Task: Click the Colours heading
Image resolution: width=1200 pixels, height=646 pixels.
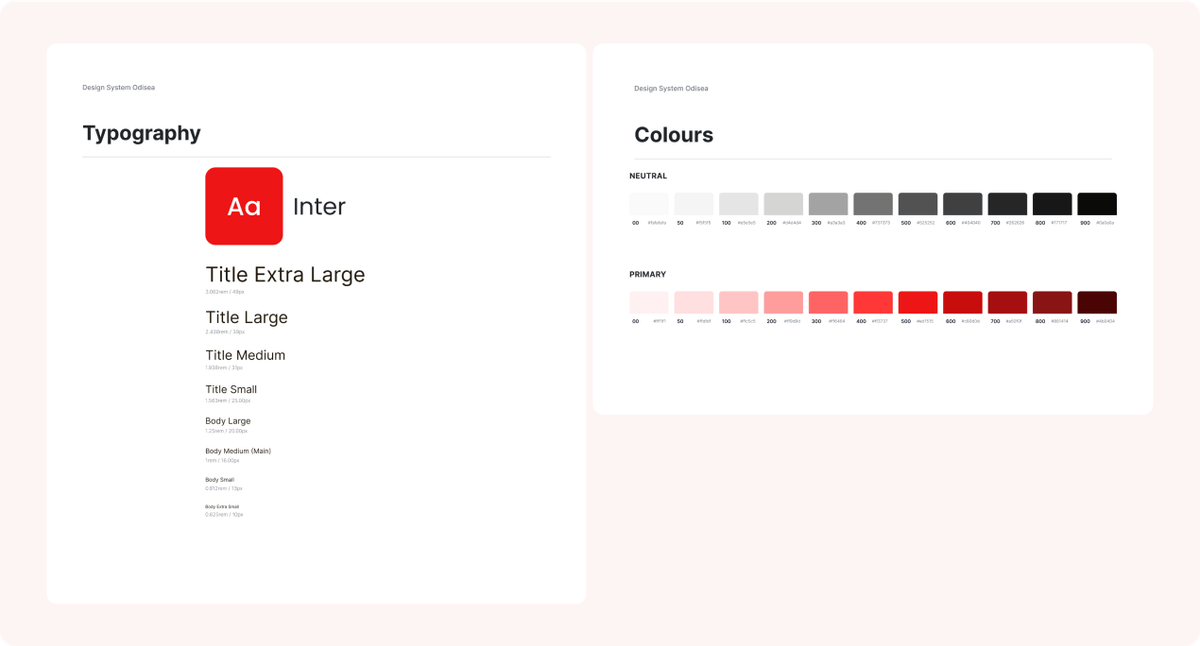Action: pyautogui.click(x=674, y=135)
